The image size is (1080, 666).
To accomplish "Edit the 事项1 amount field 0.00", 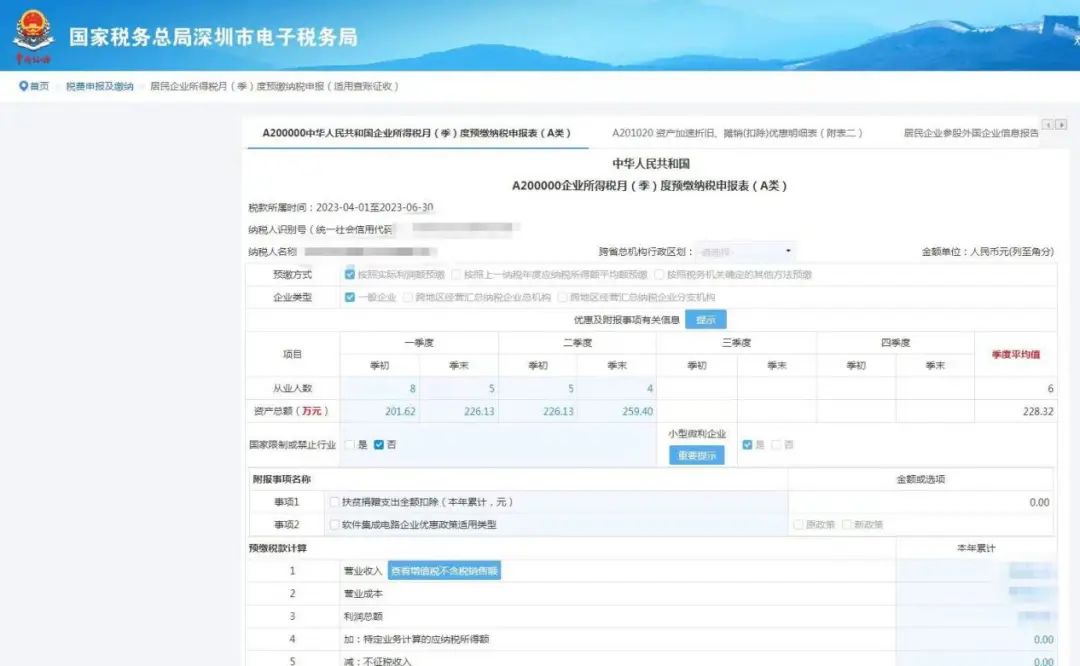I will point(921,502).
